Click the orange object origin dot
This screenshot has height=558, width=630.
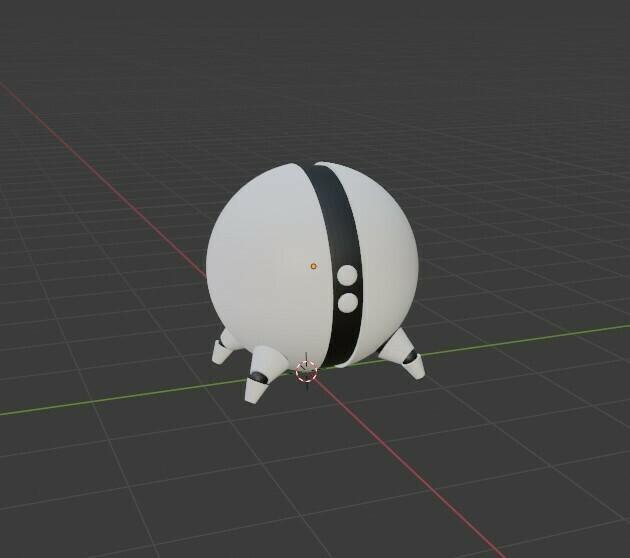[x=313, y=266]
